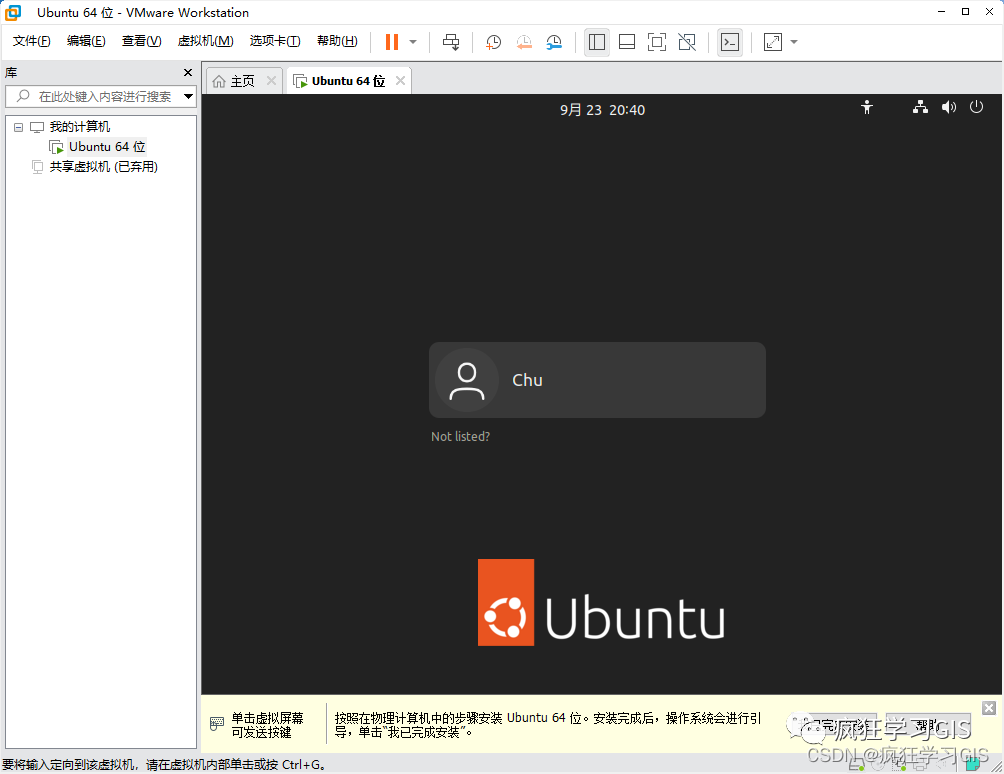
Task: Click the Ubuntu power icon
Action: [x=976, y=107]
